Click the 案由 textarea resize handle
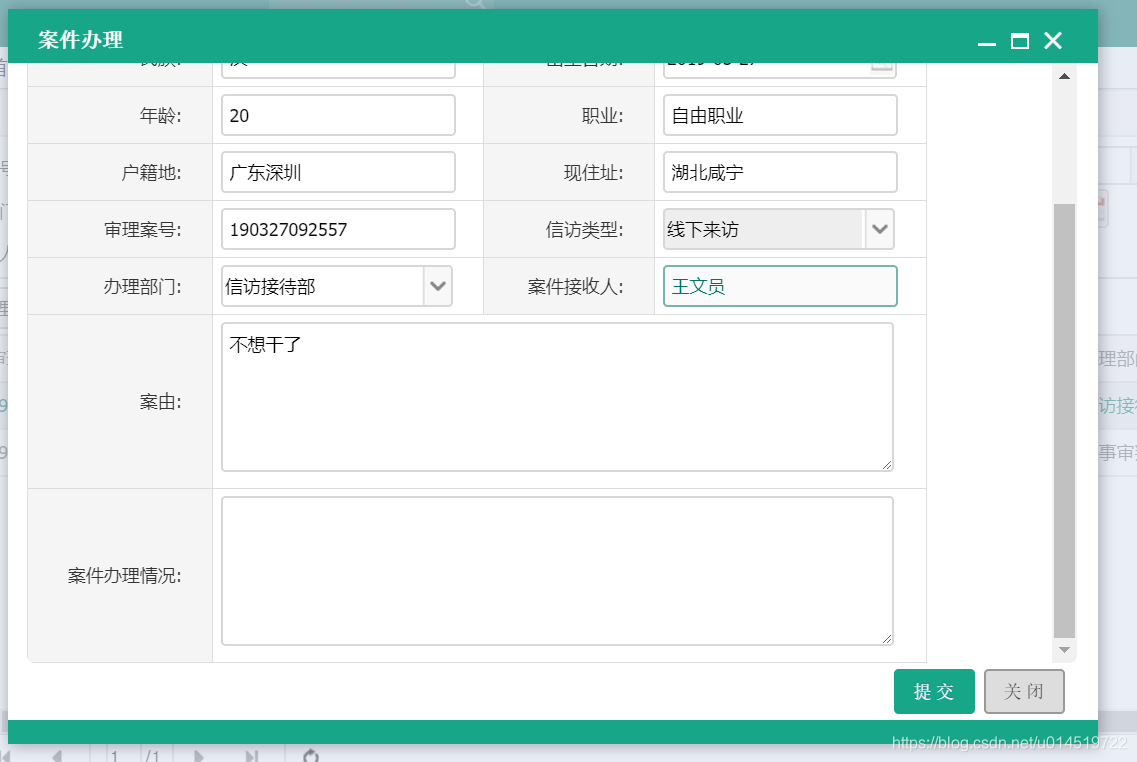1137x762 pixels. 887,465
